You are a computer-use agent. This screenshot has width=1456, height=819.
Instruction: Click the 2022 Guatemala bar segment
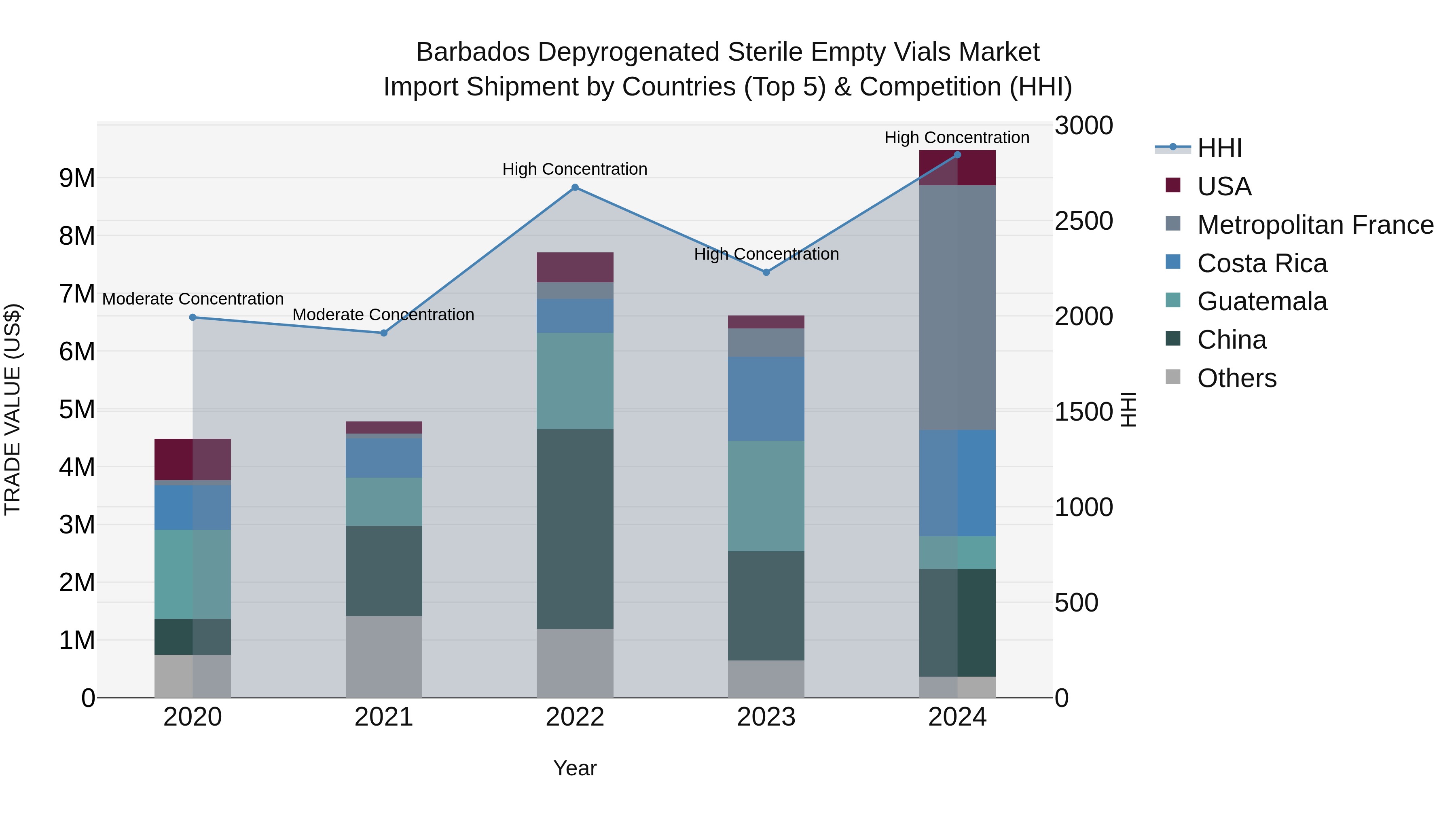(575, 381)
